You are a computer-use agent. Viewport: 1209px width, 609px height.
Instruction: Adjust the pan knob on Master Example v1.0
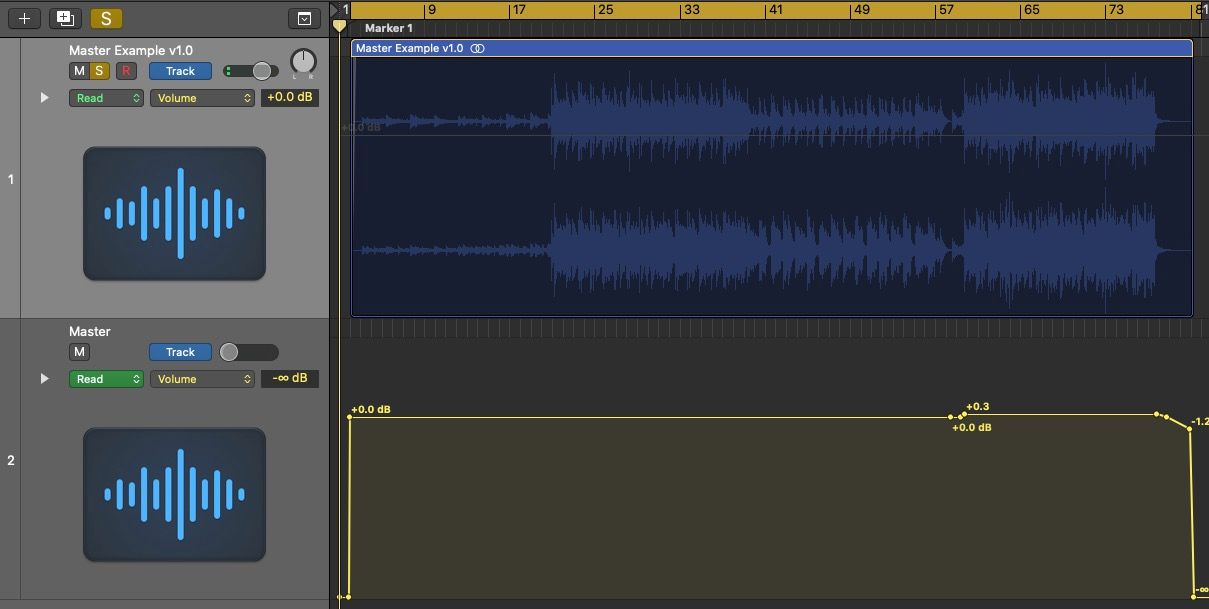coord(303,62)
